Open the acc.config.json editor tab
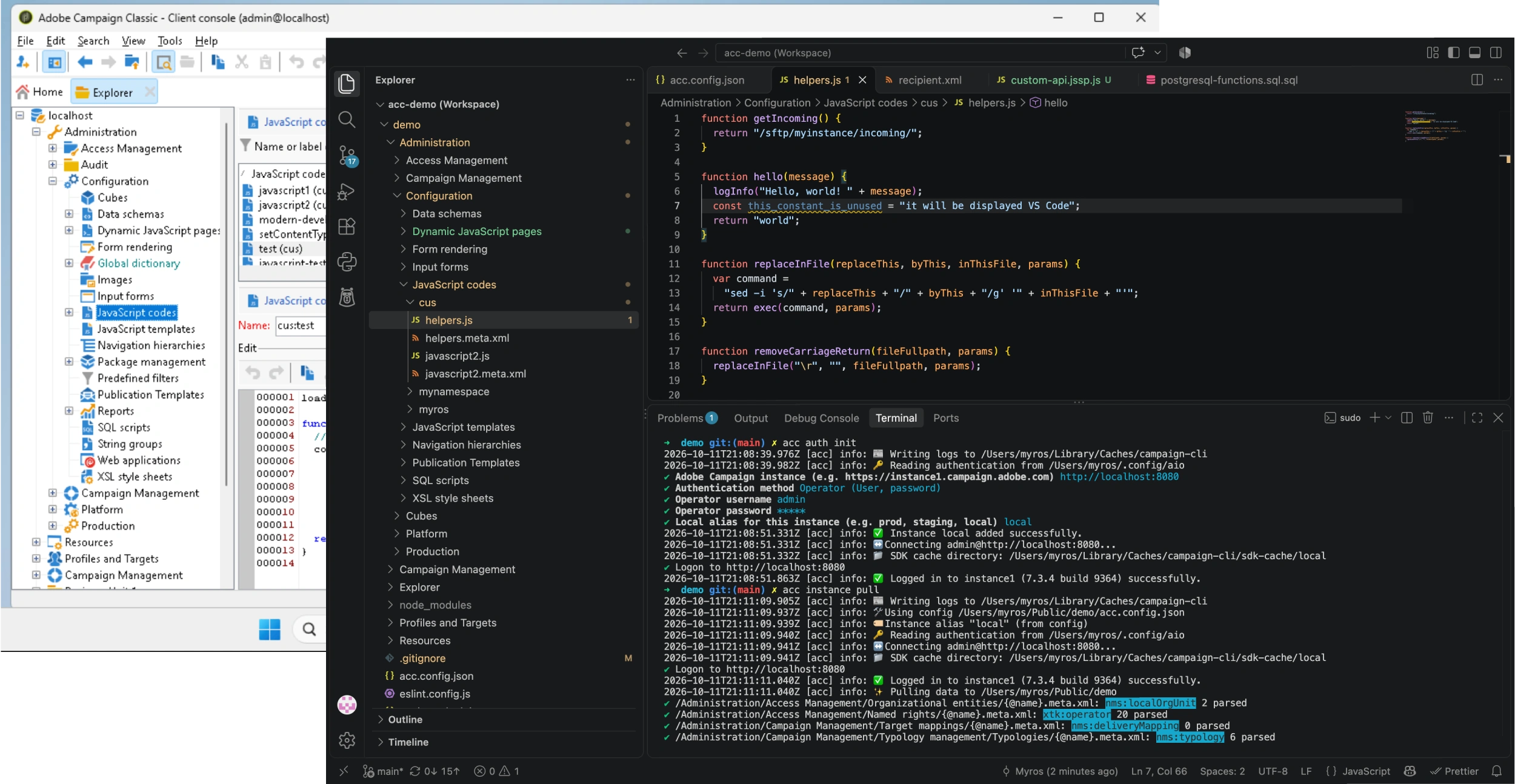 pyautogui.click(x=707, y=79)
